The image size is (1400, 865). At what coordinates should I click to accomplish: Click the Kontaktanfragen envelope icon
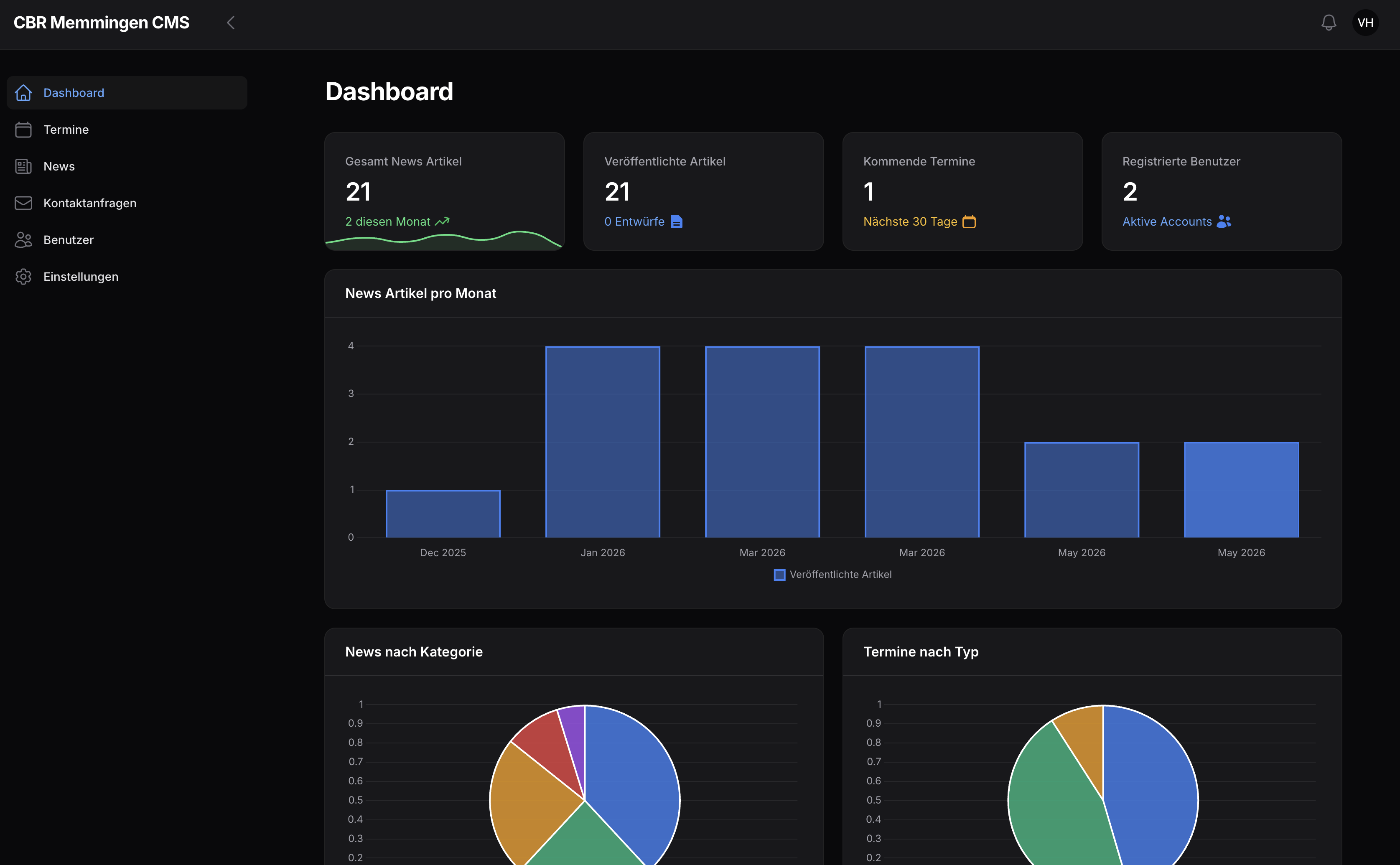pyautogui.click(x=23, y=203)
